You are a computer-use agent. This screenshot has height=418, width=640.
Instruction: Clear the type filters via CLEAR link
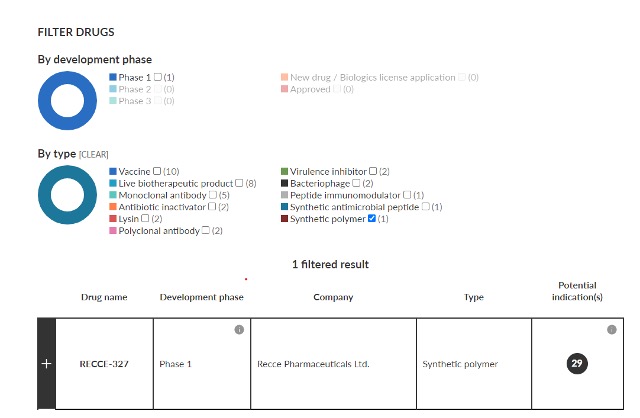[93, 155]
